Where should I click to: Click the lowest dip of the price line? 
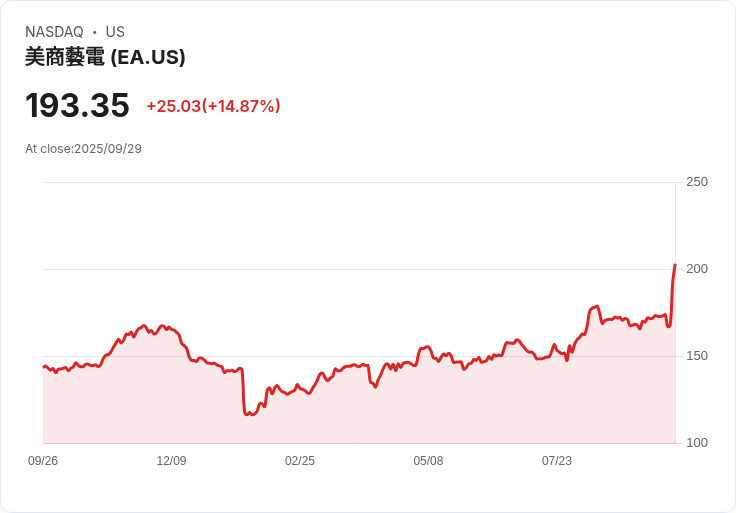coord(247,414)
